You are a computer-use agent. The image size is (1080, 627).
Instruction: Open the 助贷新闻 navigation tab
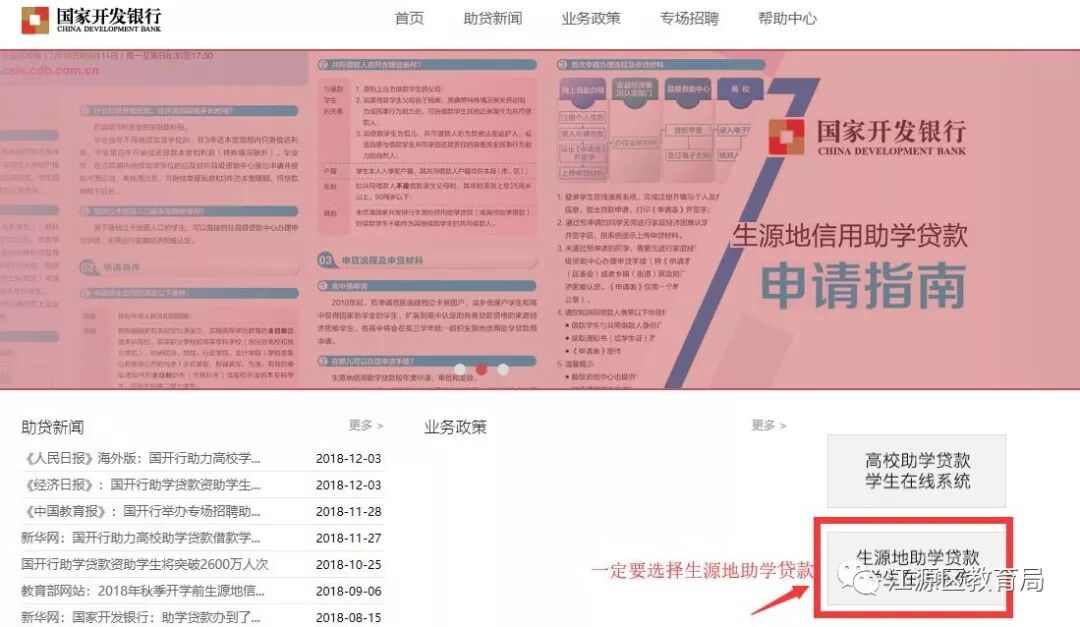coord(492,19)
